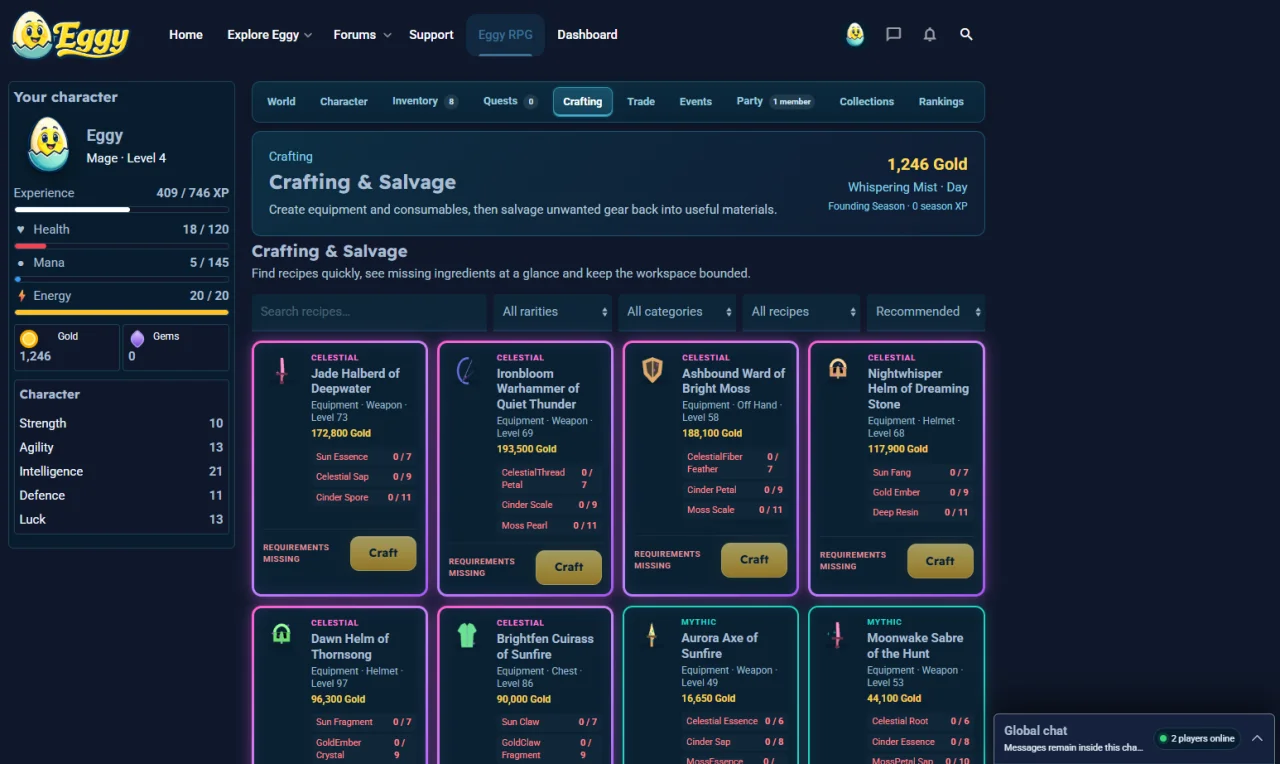Image resolution: width=1280 pixels, height=764 pixels.
Task: Open the Recommended sort dropdown
Action: point(925,312)
